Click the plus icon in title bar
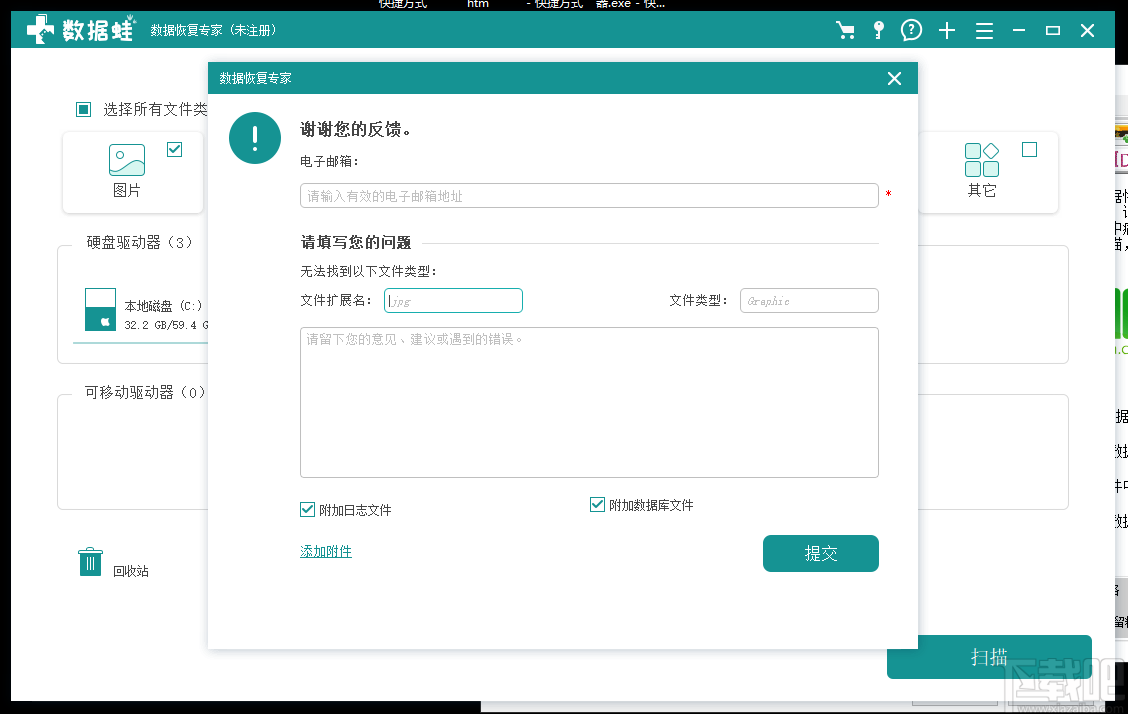This screenshot has width=1128, height=714. click(947, 31)
